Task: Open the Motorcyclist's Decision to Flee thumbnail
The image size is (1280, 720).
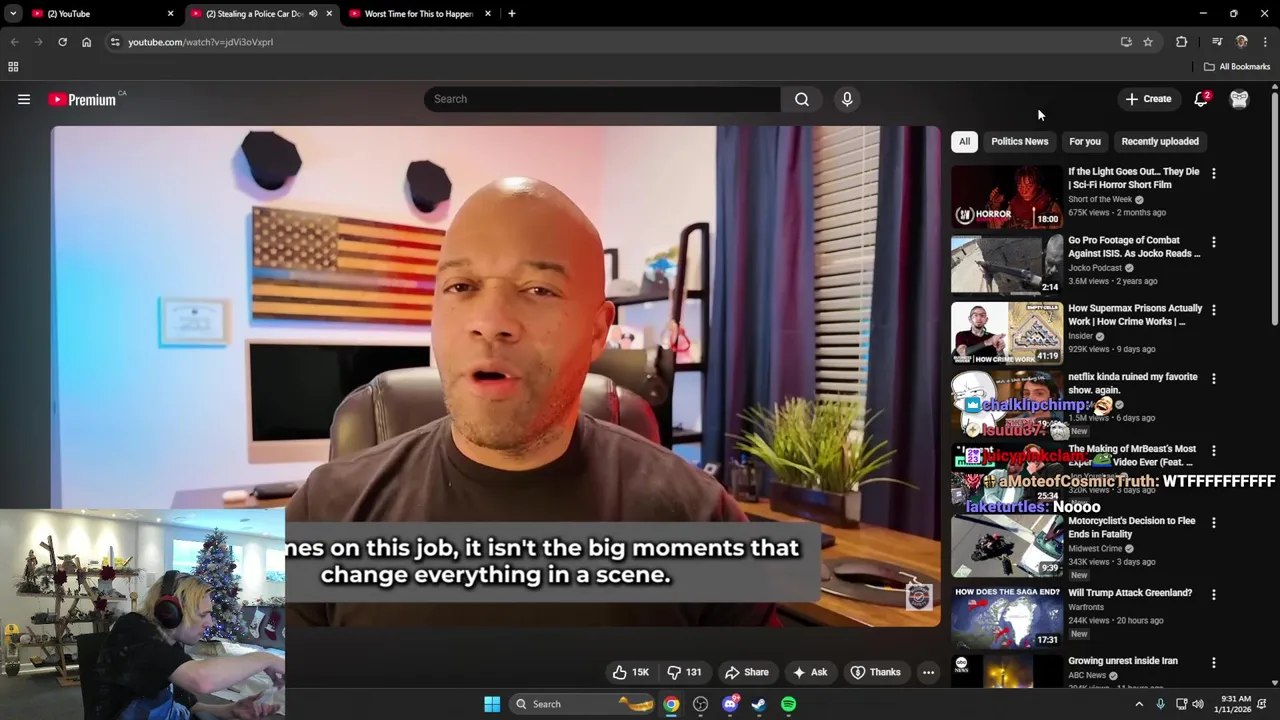Action: [1007, 547]
